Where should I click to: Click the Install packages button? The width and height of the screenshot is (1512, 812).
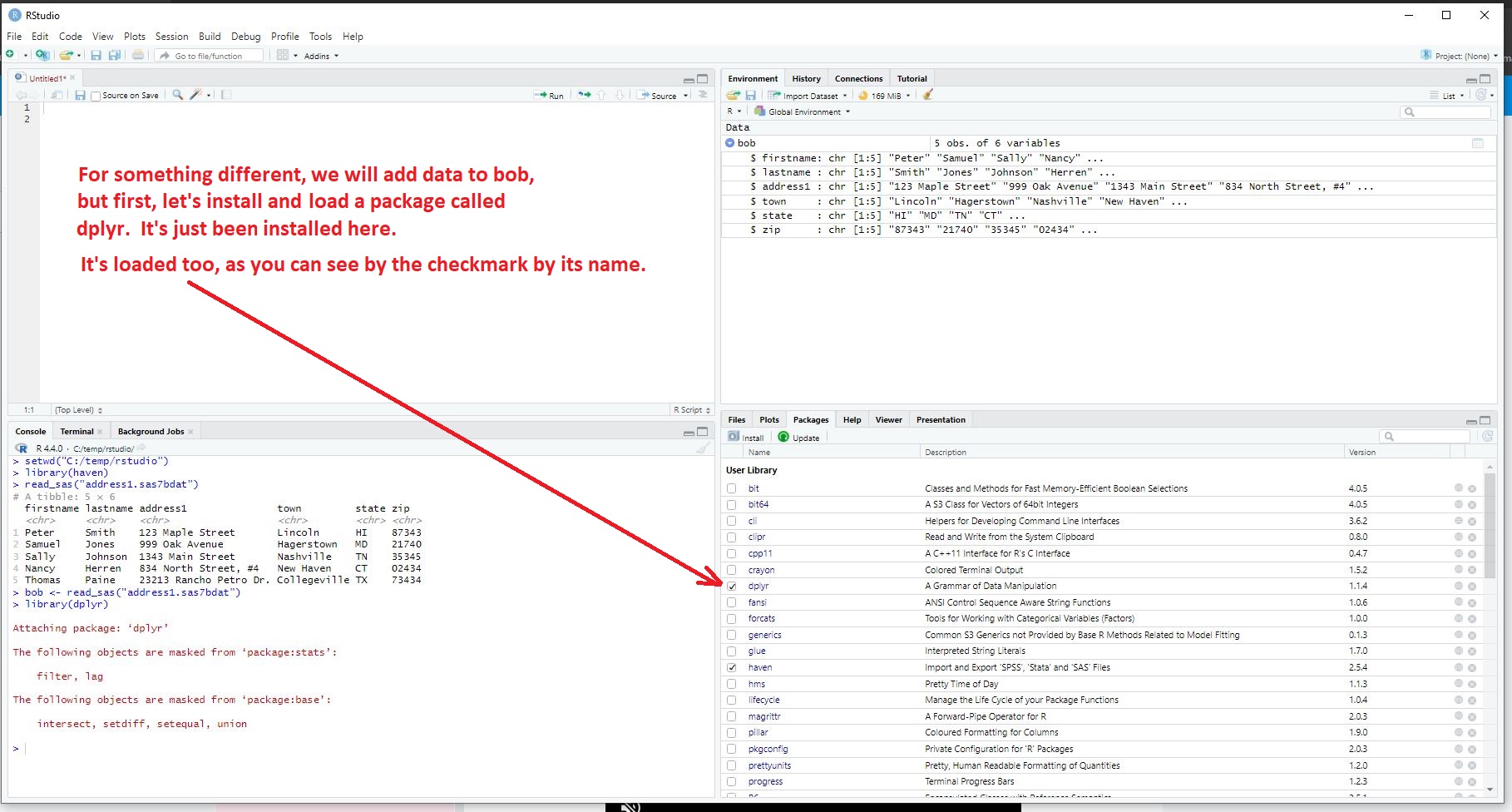[746, 437]
